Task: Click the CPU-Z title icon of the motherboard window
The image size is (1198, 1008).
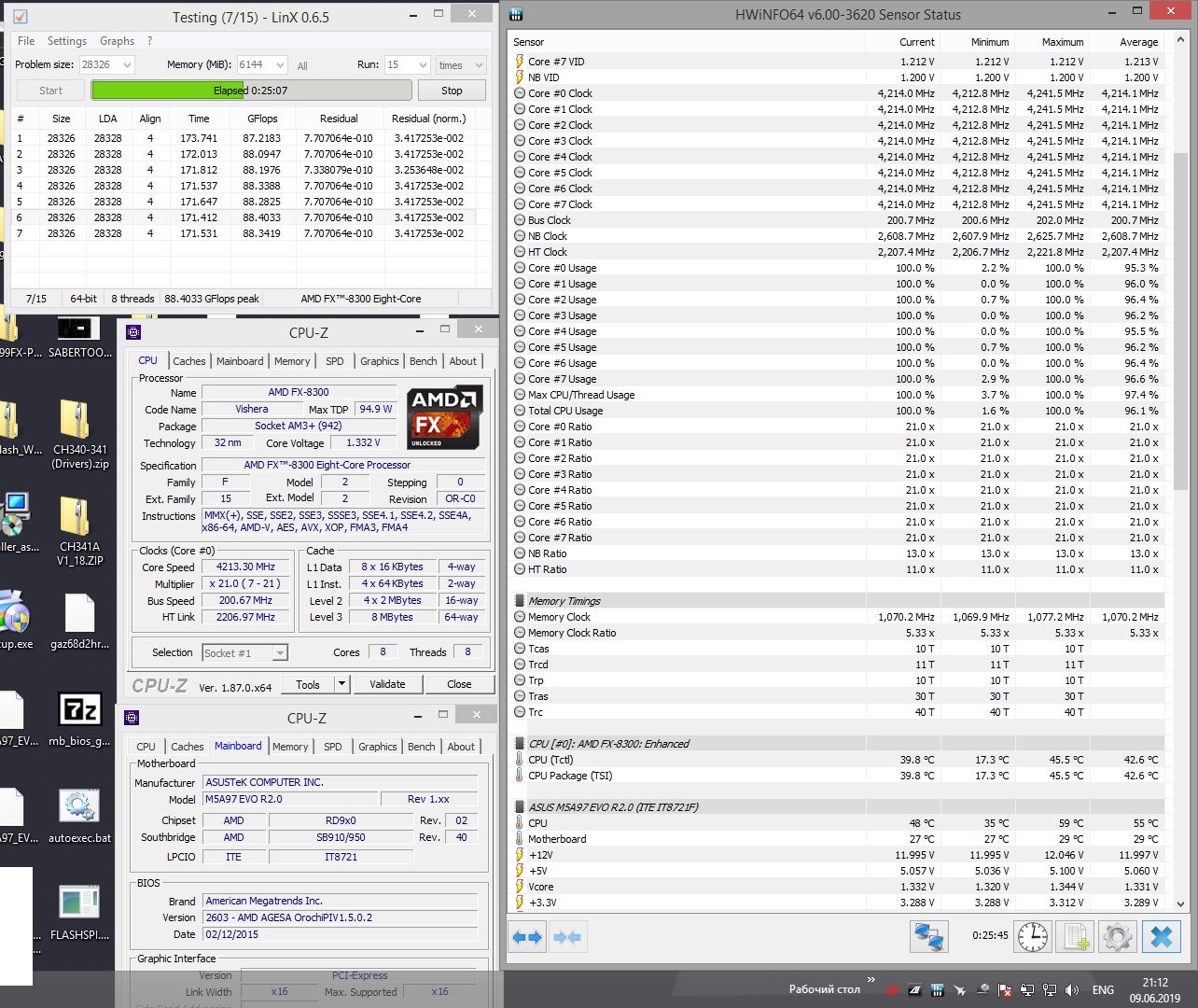Action: click(x=132, y=718)
